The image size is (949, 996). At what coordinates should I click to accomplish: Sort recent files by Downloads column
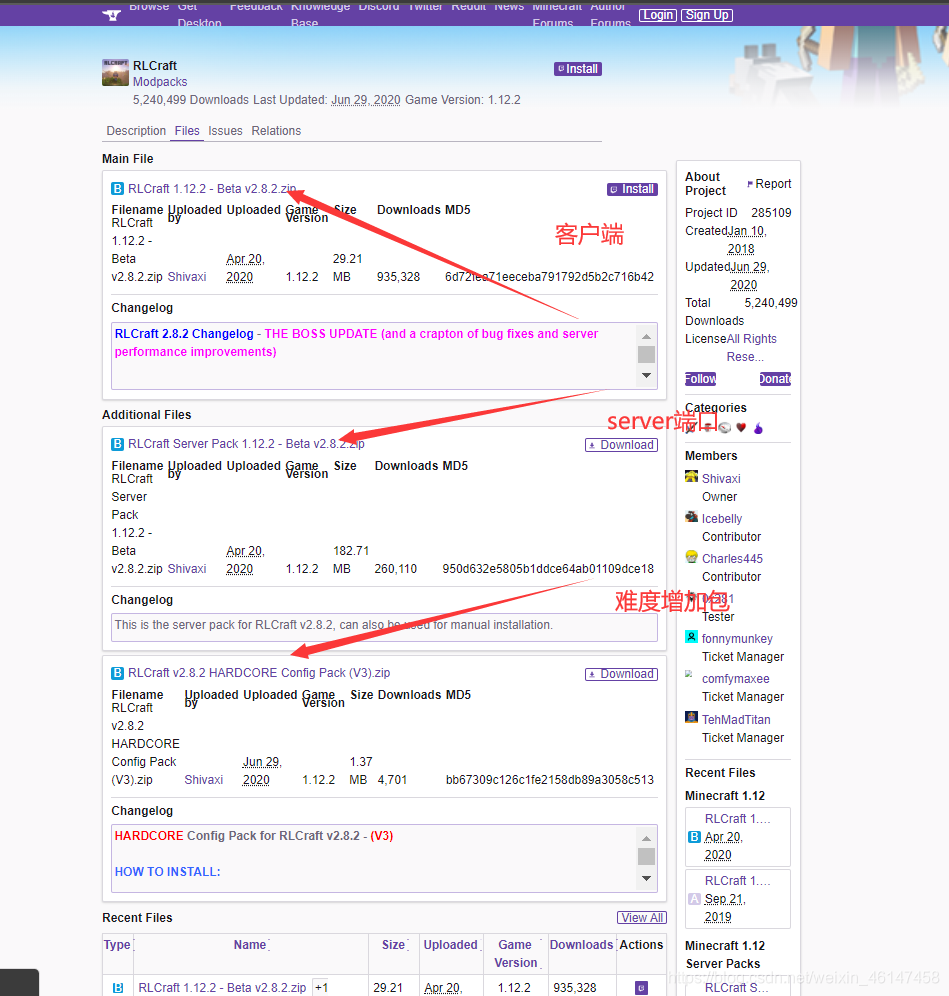pos(581,945)
